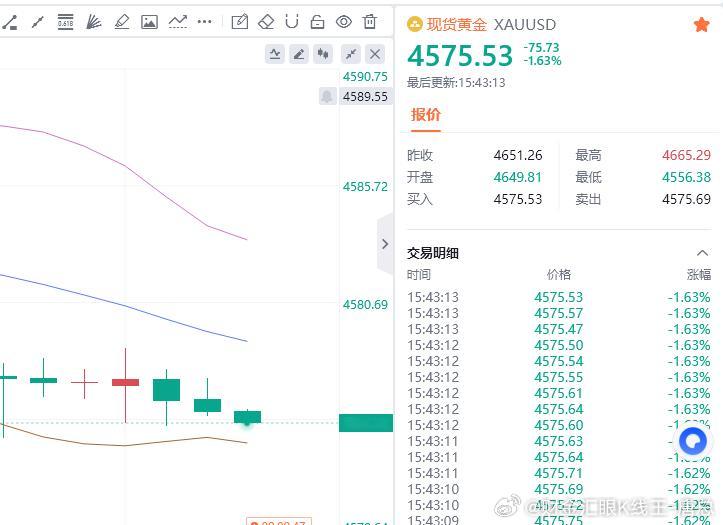
Task: Open more drawing tools (three dots)
Action: point(204,22)
